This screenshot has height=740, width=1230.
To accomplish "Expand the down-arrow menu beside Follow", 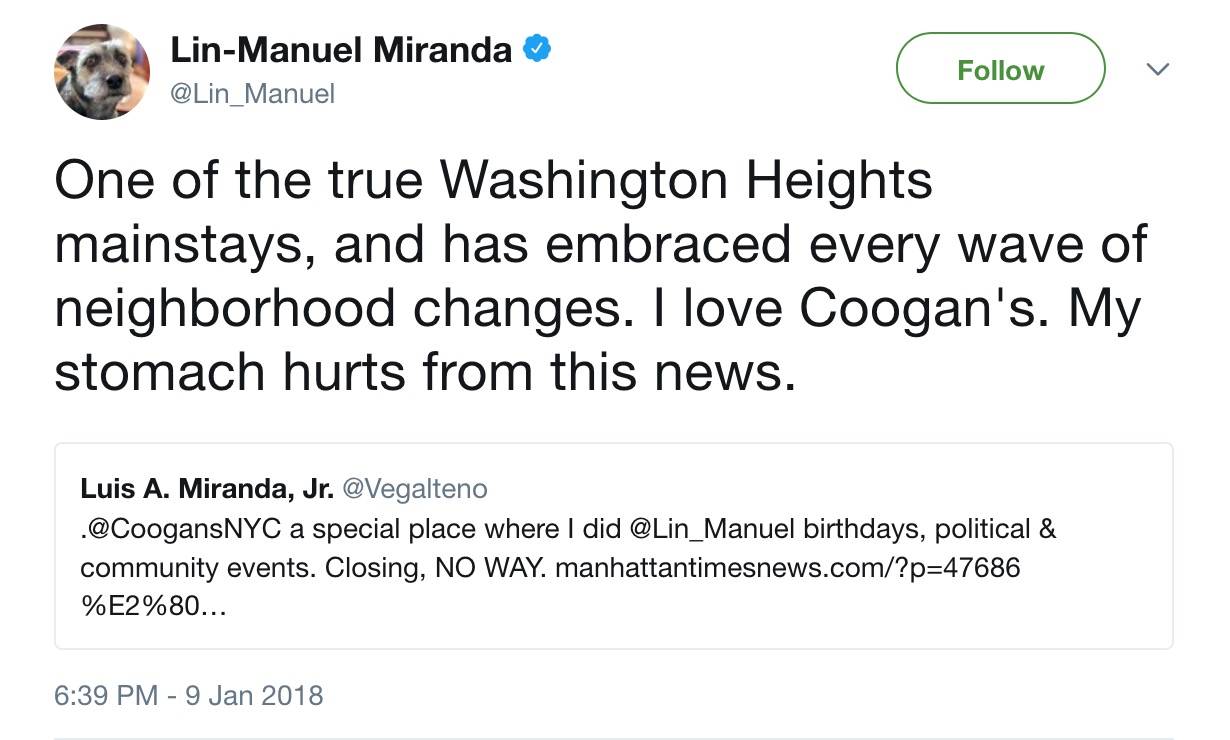I will tap(1158, 69).
